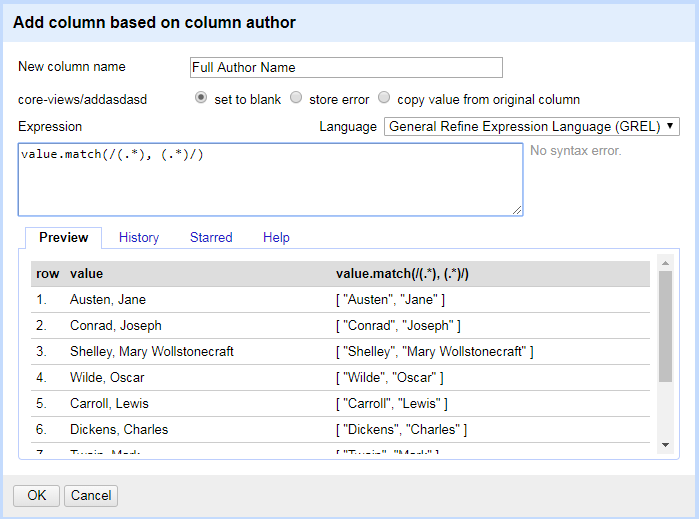Viewport: 699px width, 519px height.
Task: Click inside the GREL expression text area
Action: (x=270, y=178)
